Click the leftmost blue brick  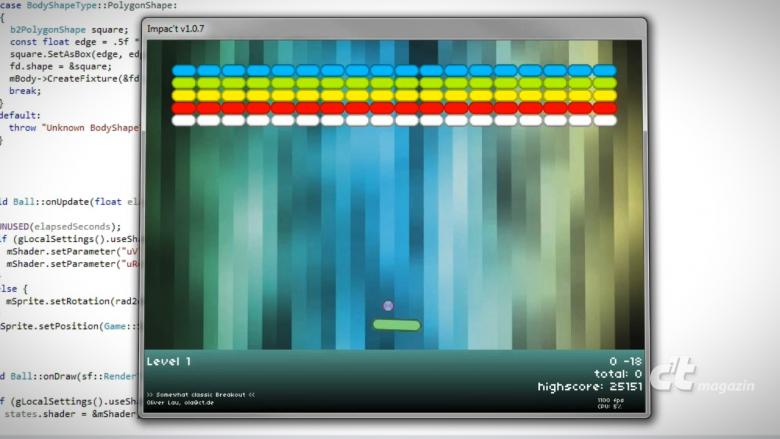pos(184,71)
